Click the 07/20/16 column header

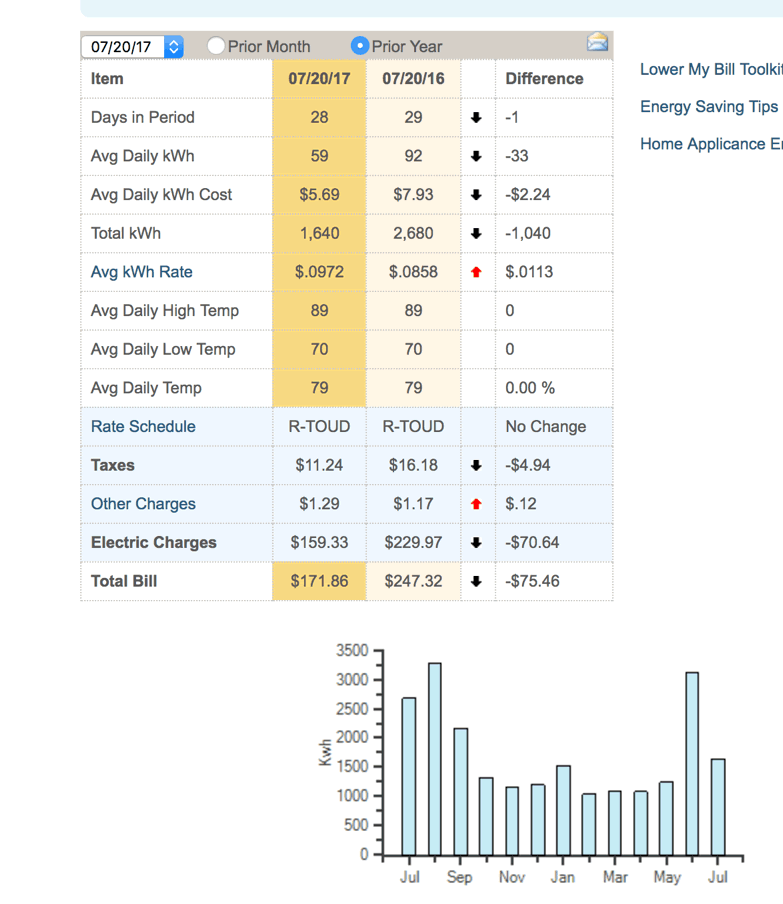(x=413, y=78)
